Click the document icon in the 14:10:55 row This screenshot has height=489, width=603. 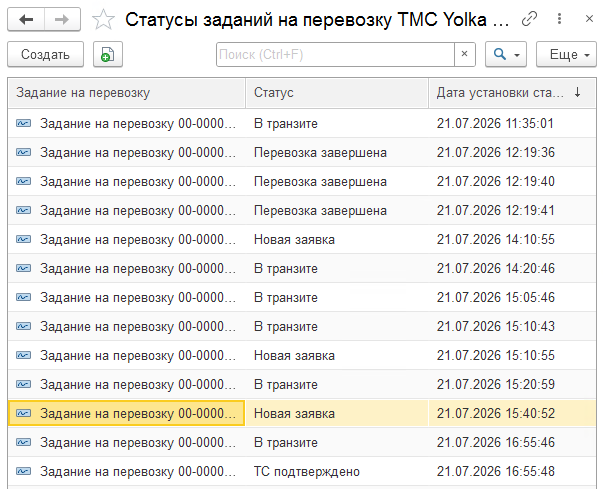[x=23, y=240]
